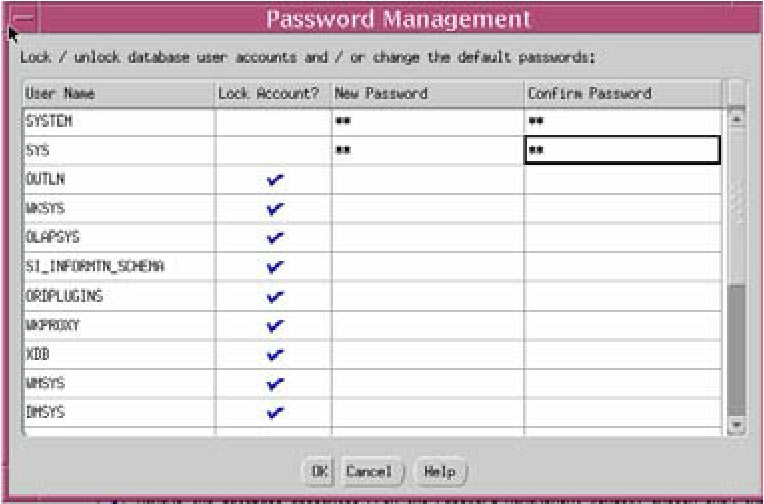This screenshot has height=504, width=764.
Task: Focus the Confirm Password field for SYS
Action: point(622,151)
